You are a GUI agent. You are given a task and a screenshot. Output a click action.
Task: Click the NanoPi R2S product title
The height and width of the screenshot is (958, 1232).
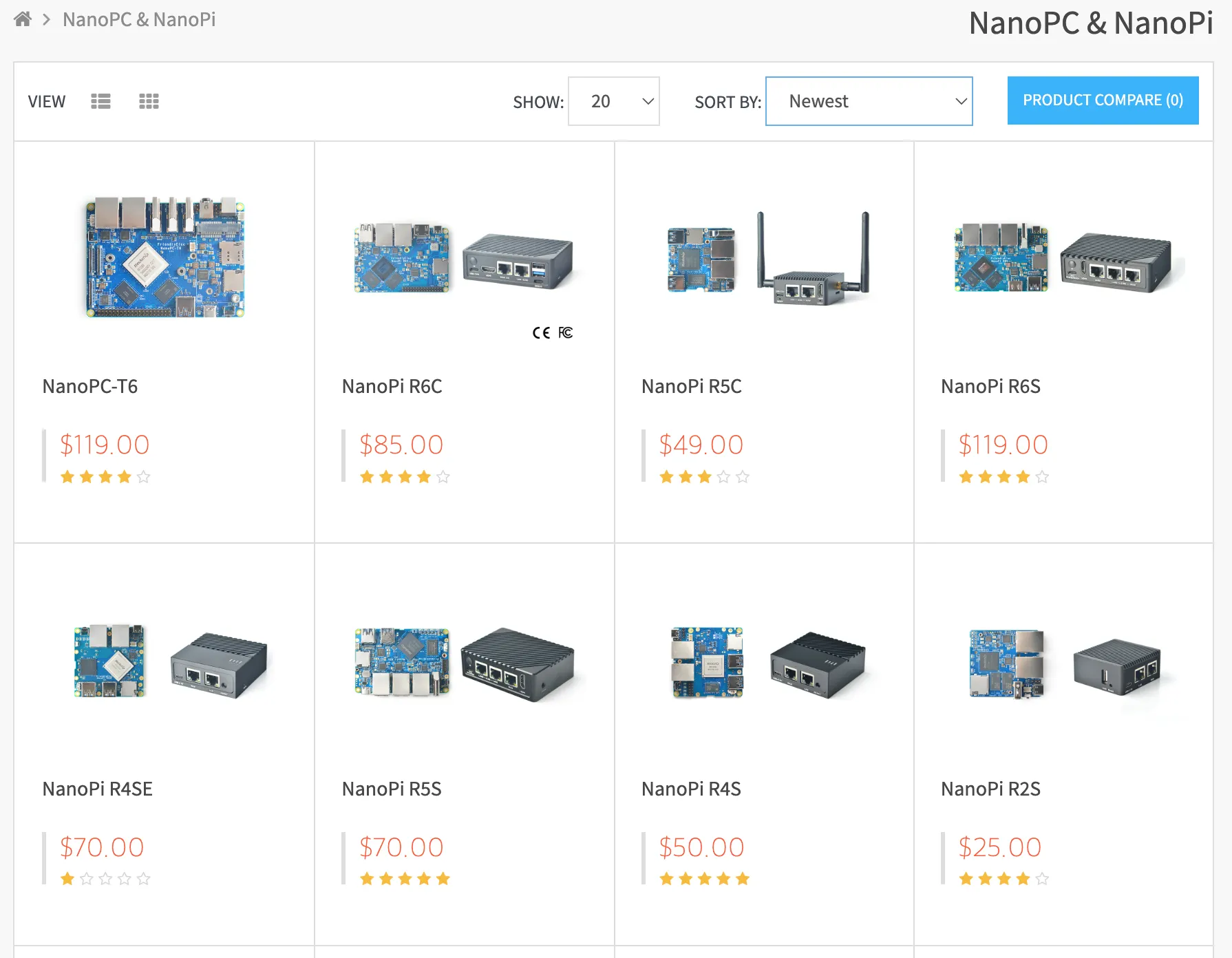click(x=991, y=789)
